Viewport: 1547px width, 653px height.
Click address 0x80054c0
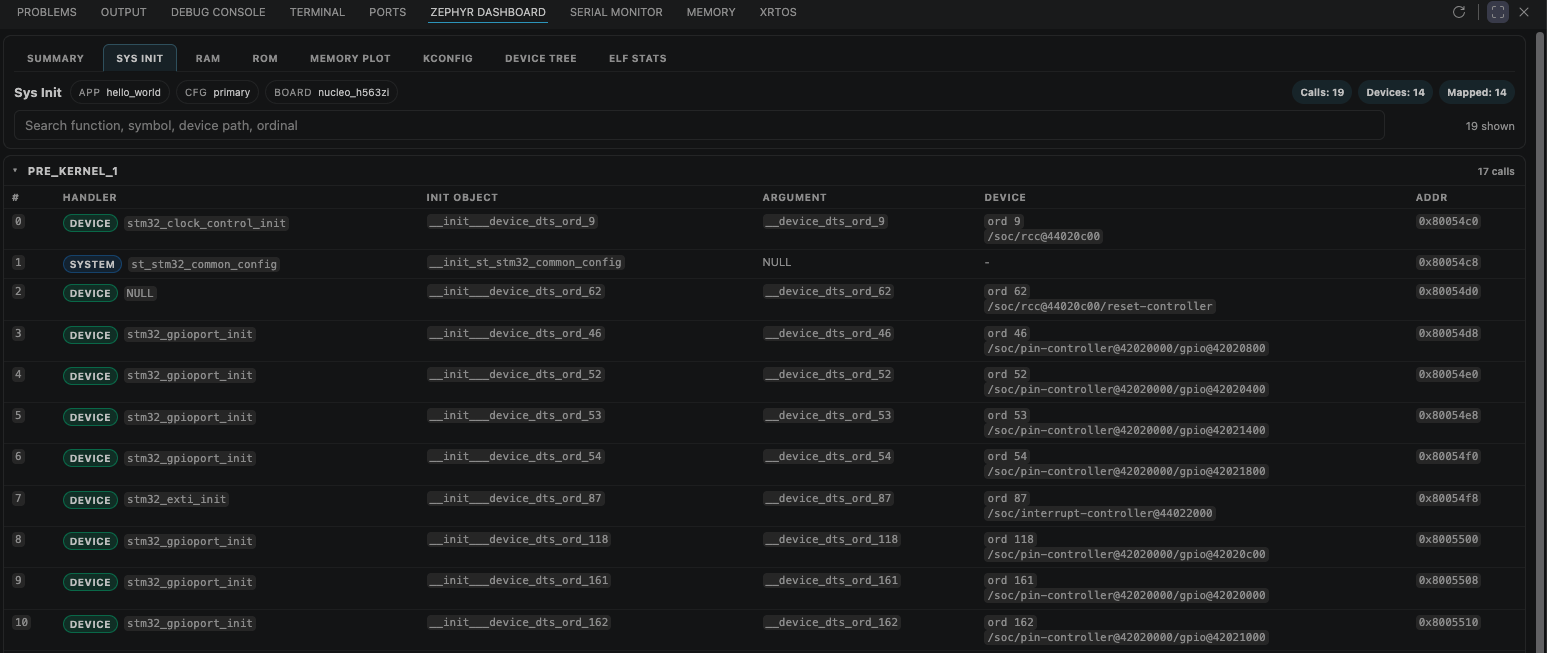1448,221
